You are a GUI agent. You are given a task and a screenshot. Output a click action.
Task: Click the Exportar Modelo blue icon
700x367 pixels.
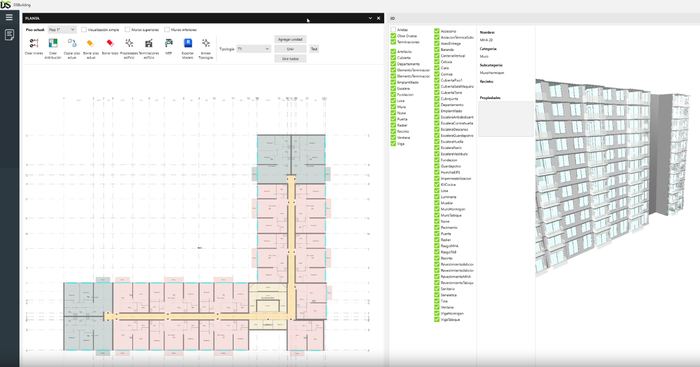(x=188, y=43)
